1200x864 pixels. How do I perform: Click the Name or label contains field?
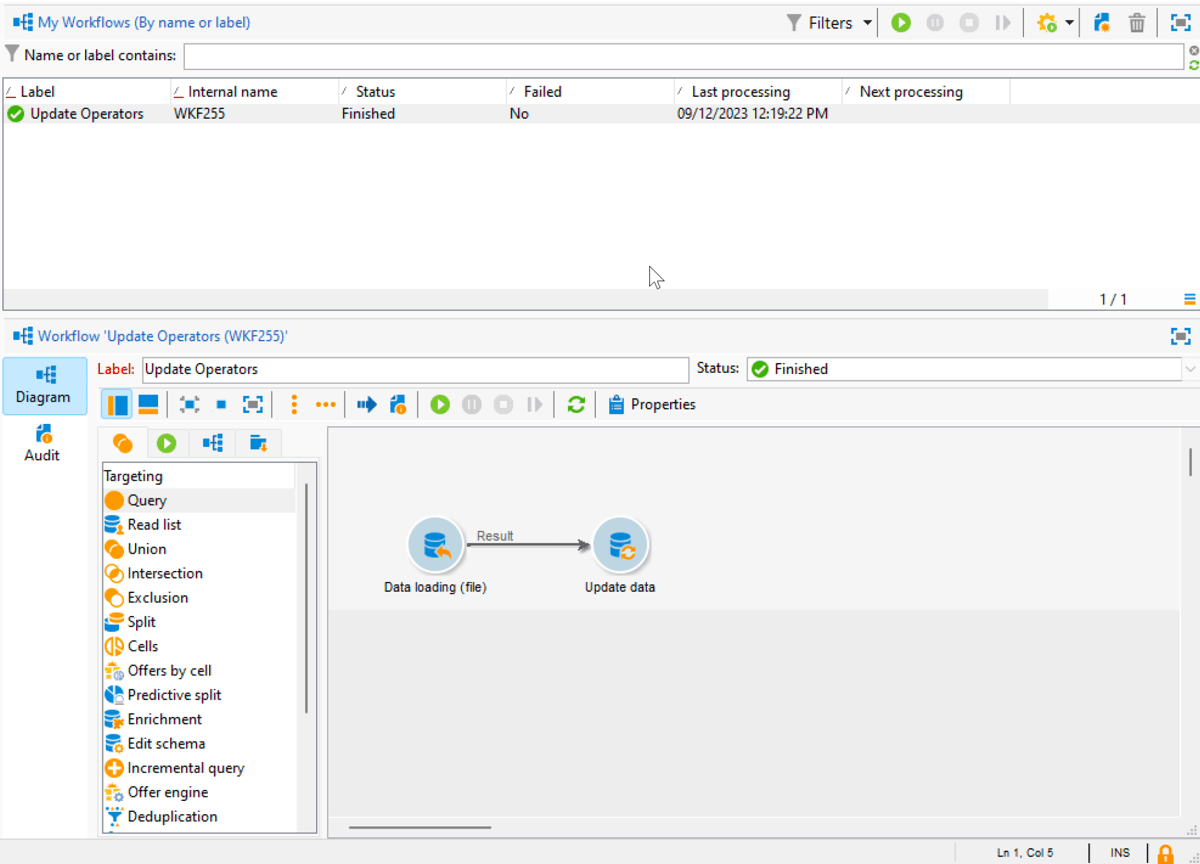click(x=684, y=56)
